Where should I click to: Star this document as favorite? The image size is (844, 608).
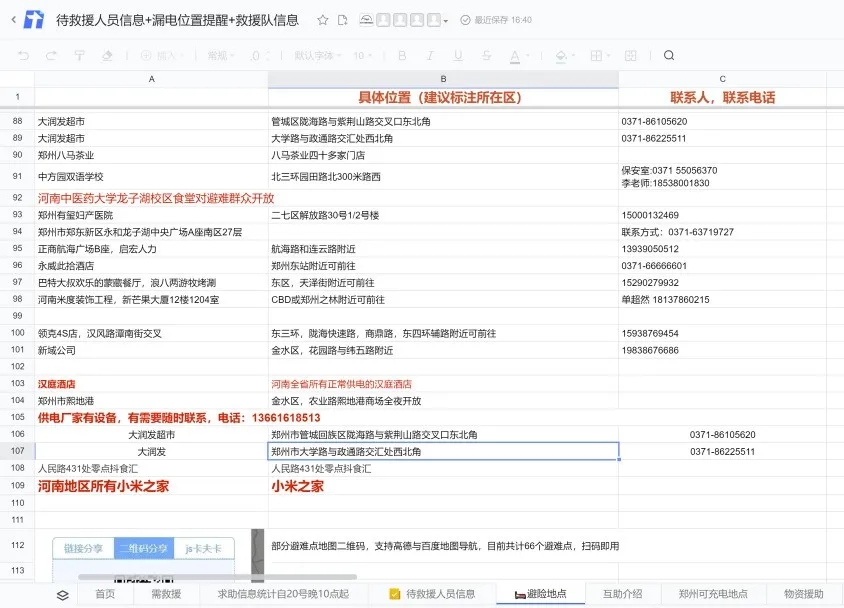coord(322,20)
